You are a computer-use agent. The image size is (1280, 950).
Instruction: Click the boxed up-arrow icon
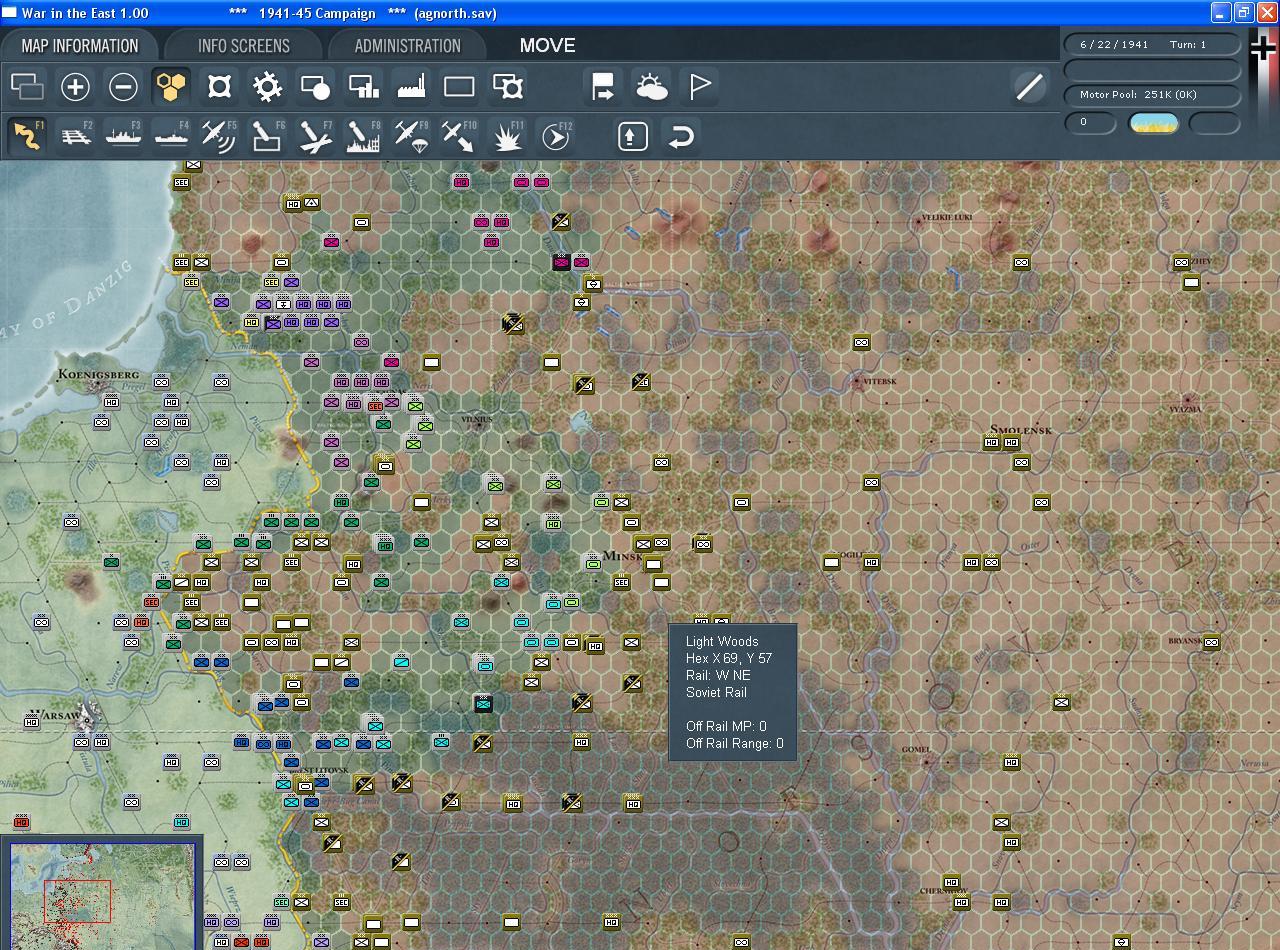click(632, 135)
